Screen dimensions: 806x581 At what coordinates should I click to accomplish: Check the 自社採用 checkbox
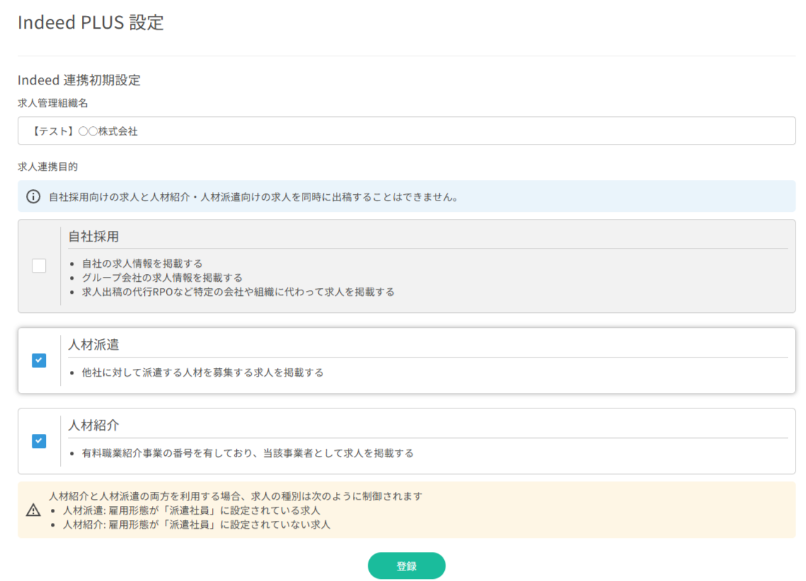39,266
